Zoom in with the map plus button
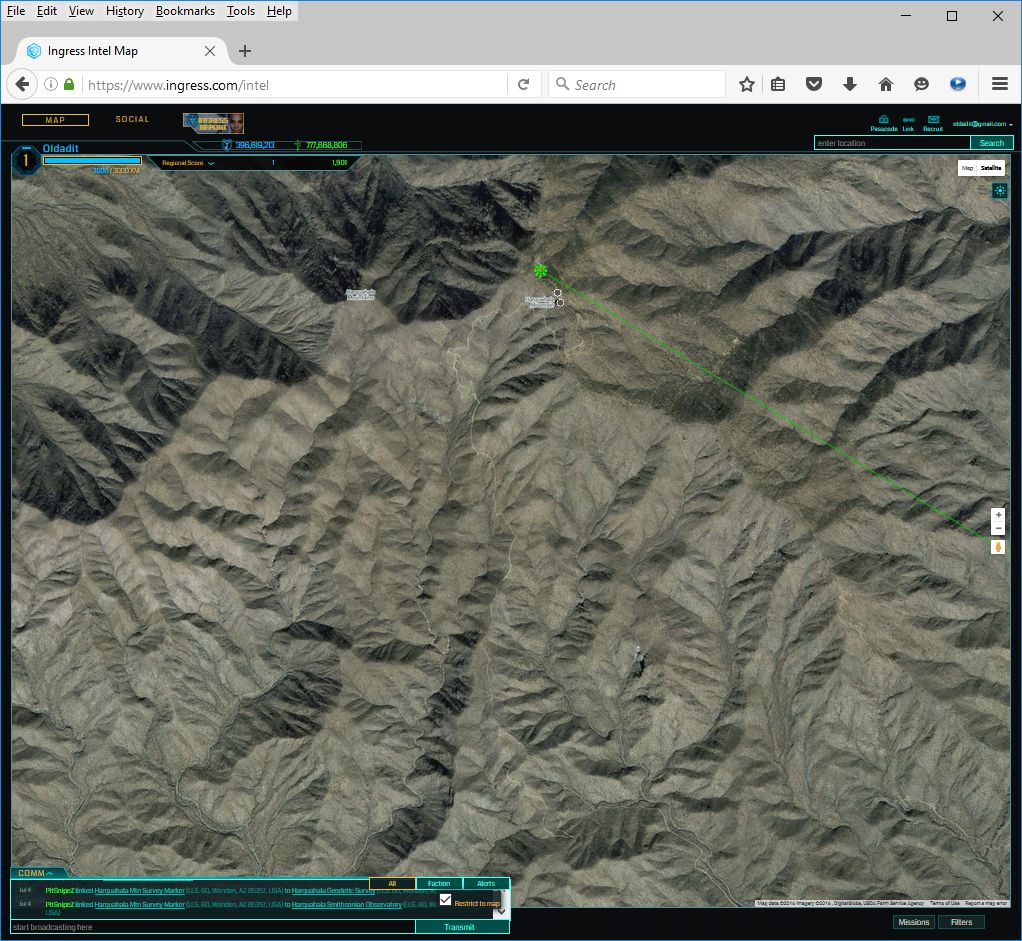The width and height of the screenshot is (1022, 941). (x=998, y=515)
